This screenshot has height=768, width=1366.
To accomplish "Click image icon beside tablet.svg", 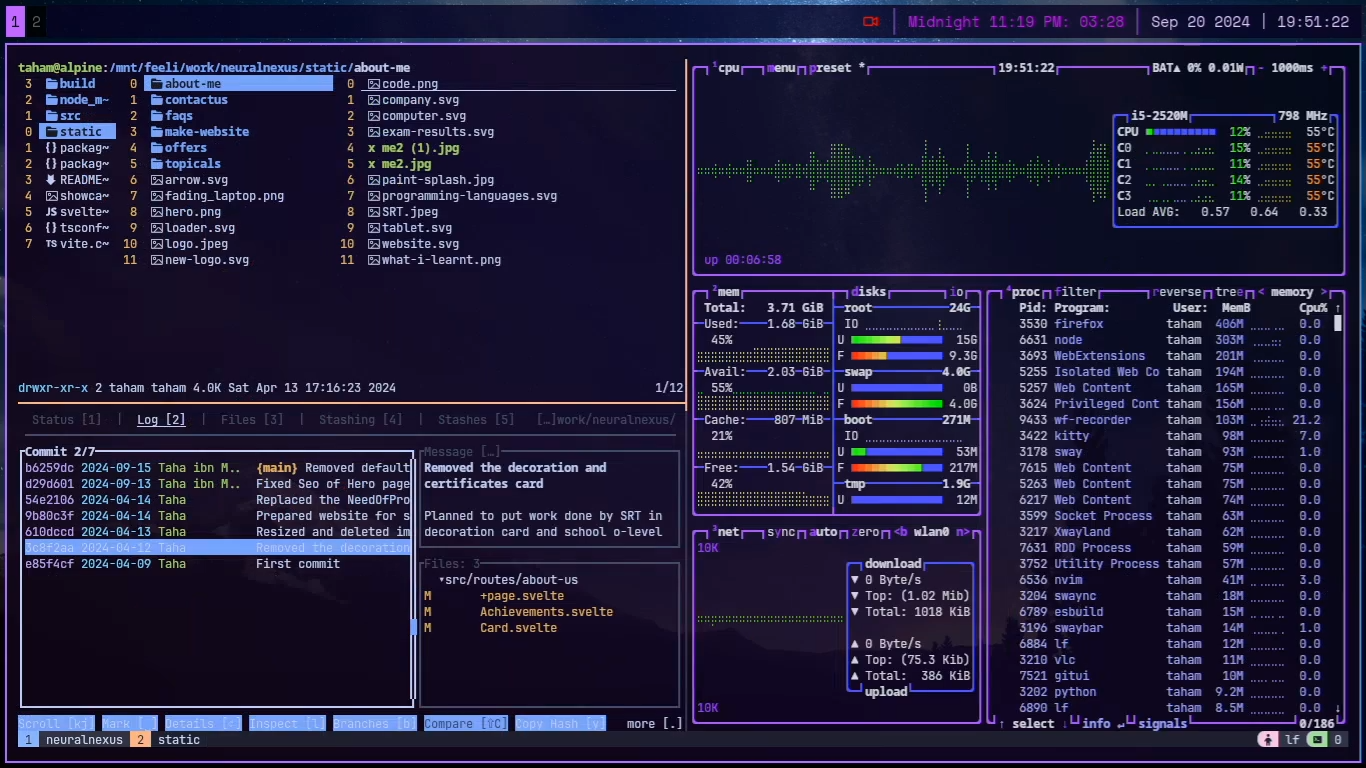I will 374,228.
